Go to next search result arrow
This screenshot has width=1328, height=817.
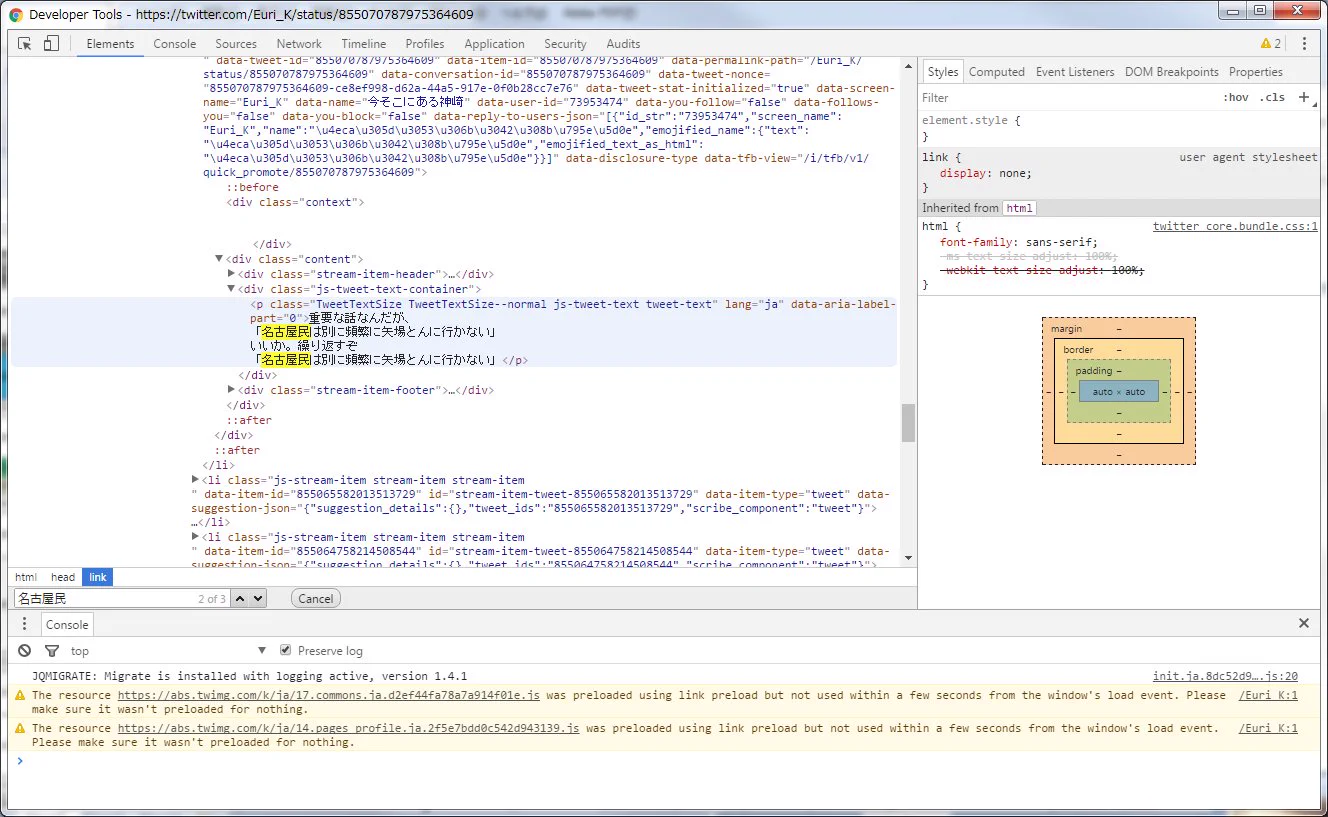coord(257,598)
